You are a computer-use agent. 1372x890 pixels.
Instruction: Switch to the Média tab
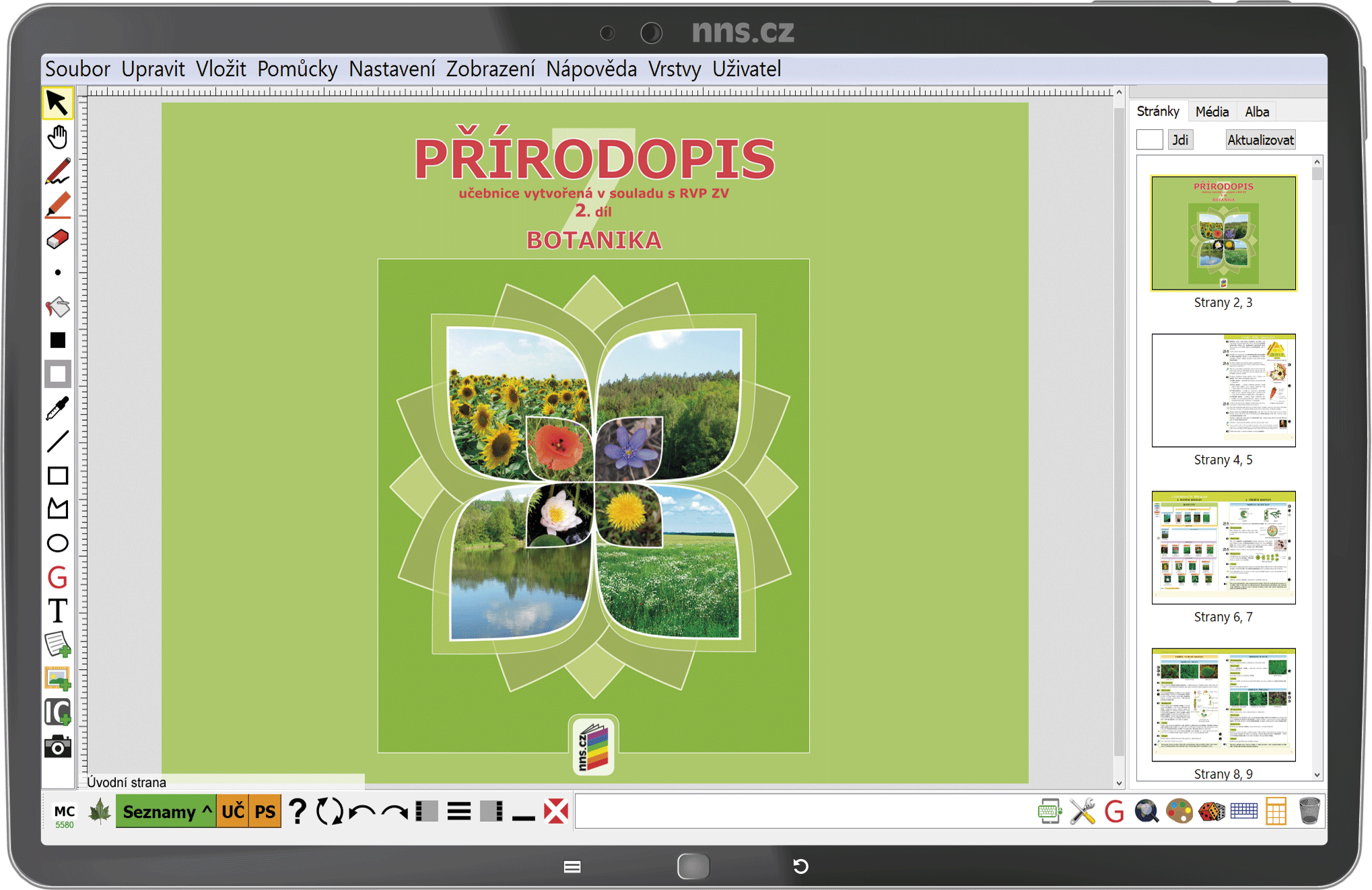[x=1212, y=112]
